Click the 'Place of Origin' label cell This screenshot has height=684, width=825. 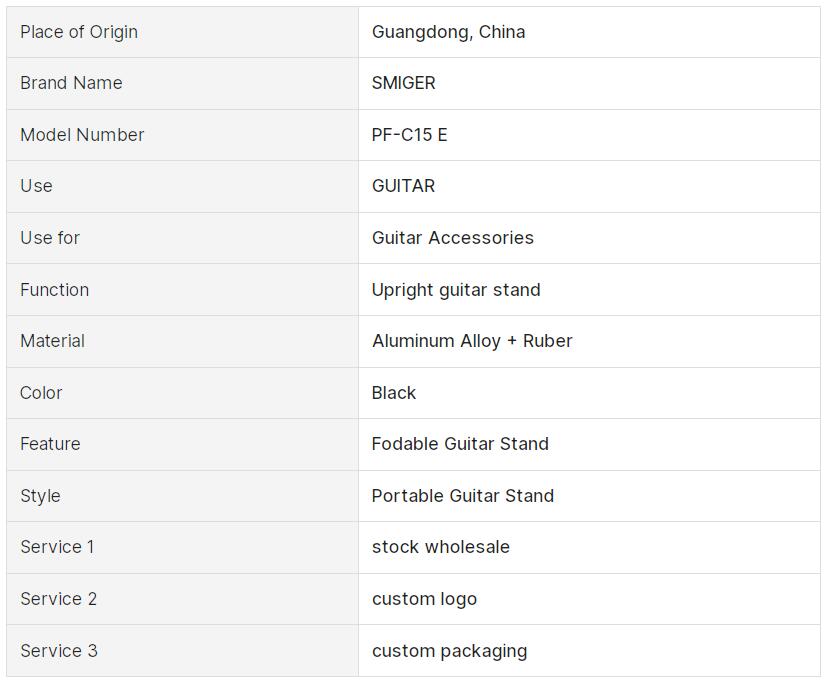(x=79, y=32)
